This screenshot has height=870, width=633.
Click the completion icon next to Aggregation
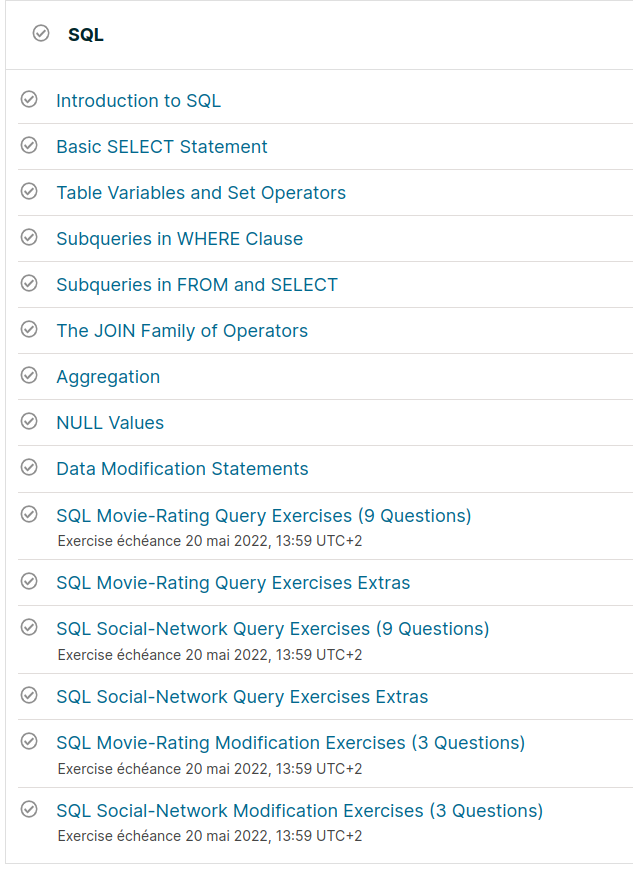point(29,375)
